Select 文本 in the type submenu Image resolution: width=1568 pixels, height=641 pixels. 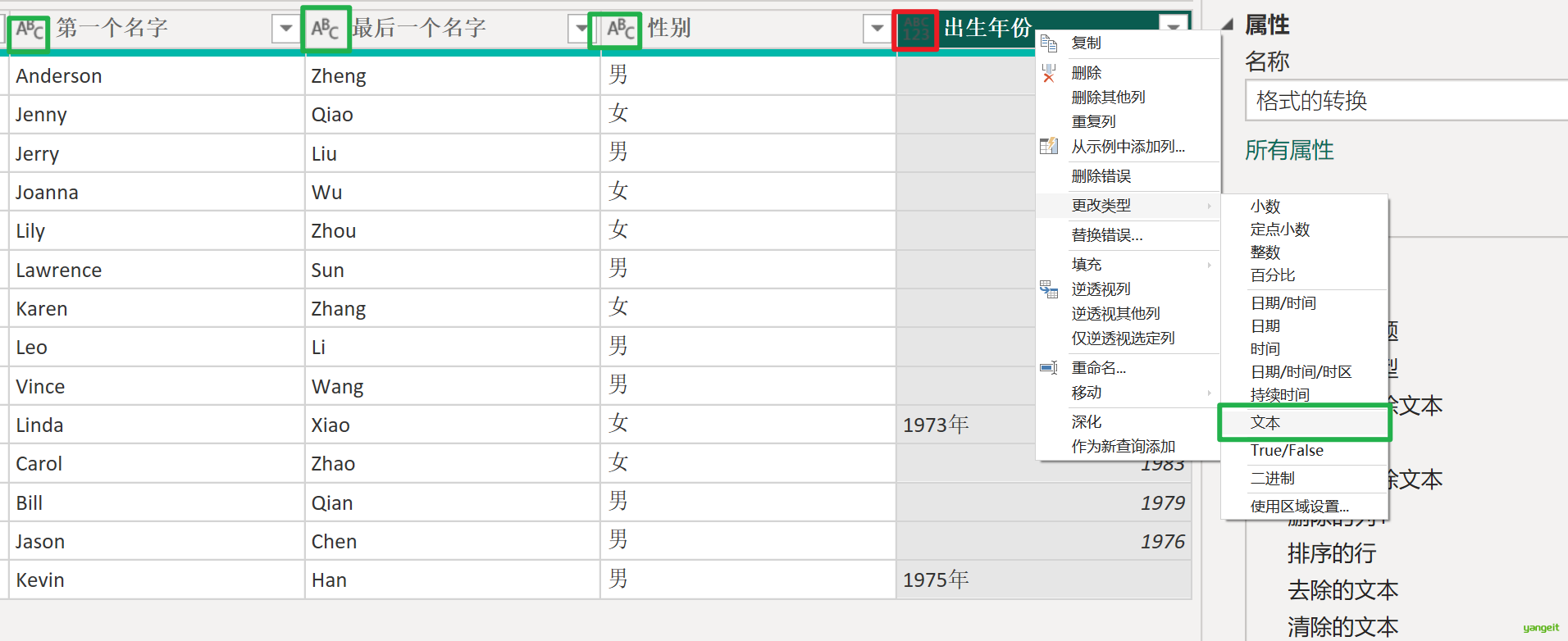click(1265, 423)
